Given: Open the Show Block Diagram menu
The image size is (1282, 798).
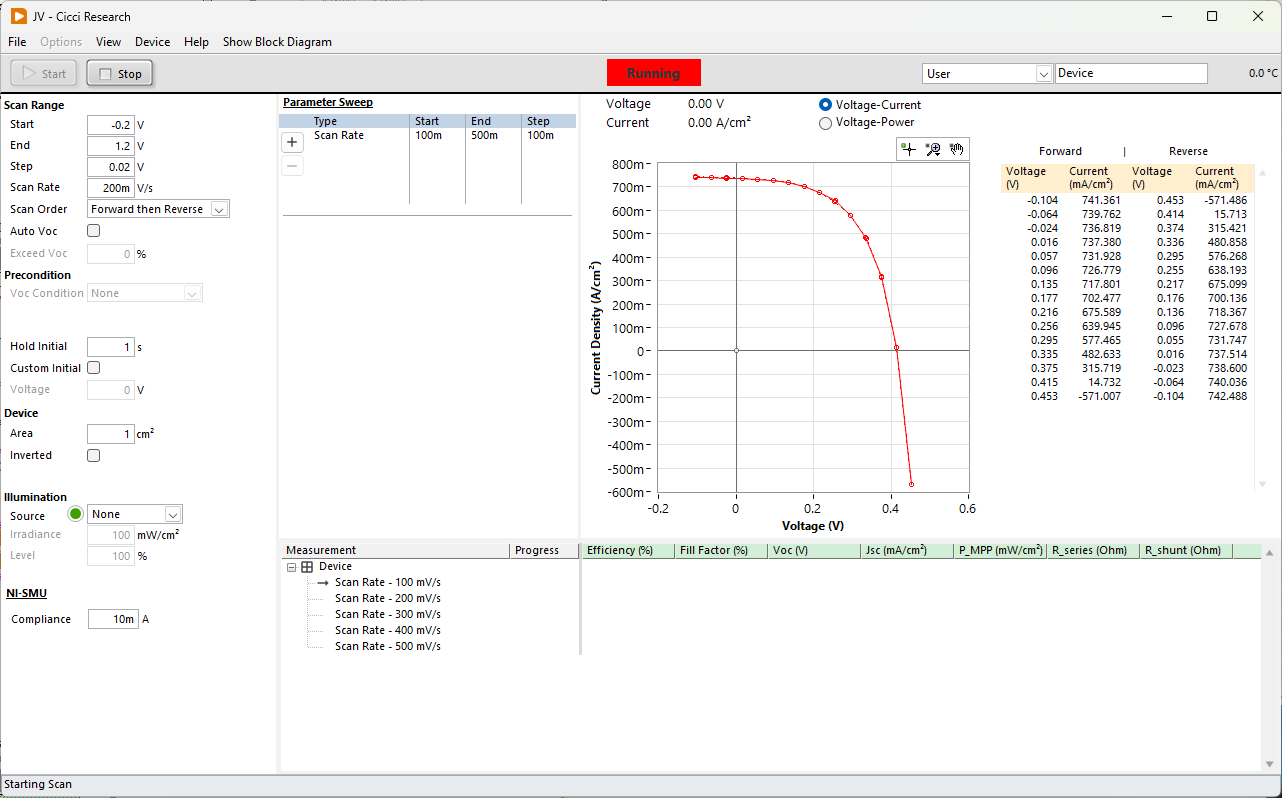Looking at the screenshot, I should coord(277,42).
